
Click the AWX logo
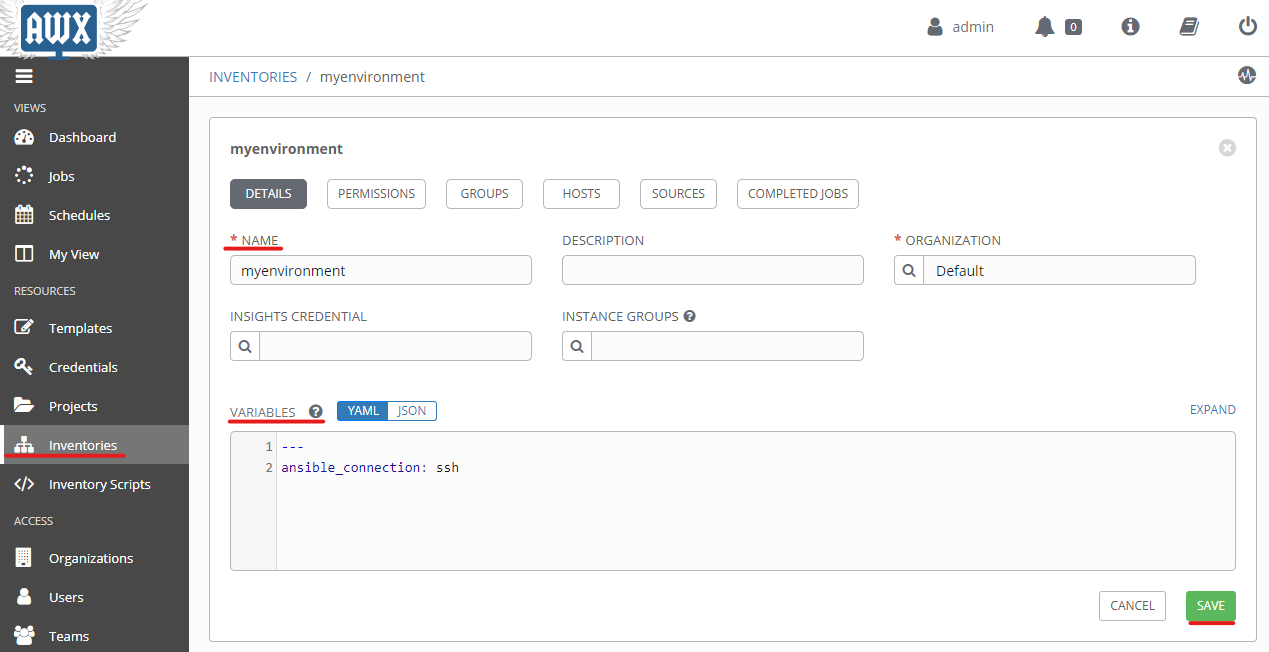coord(59,28)
